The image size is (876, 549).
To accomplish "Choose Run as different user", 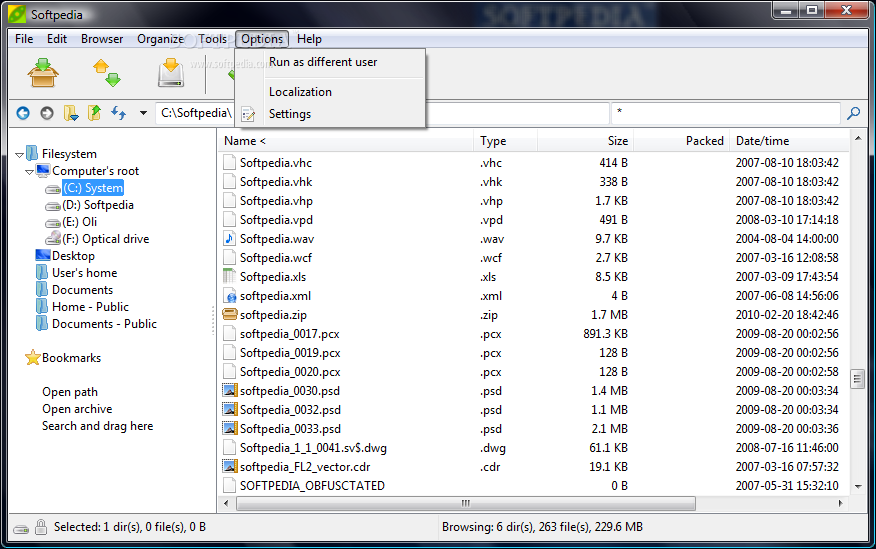I will [330, 62].
